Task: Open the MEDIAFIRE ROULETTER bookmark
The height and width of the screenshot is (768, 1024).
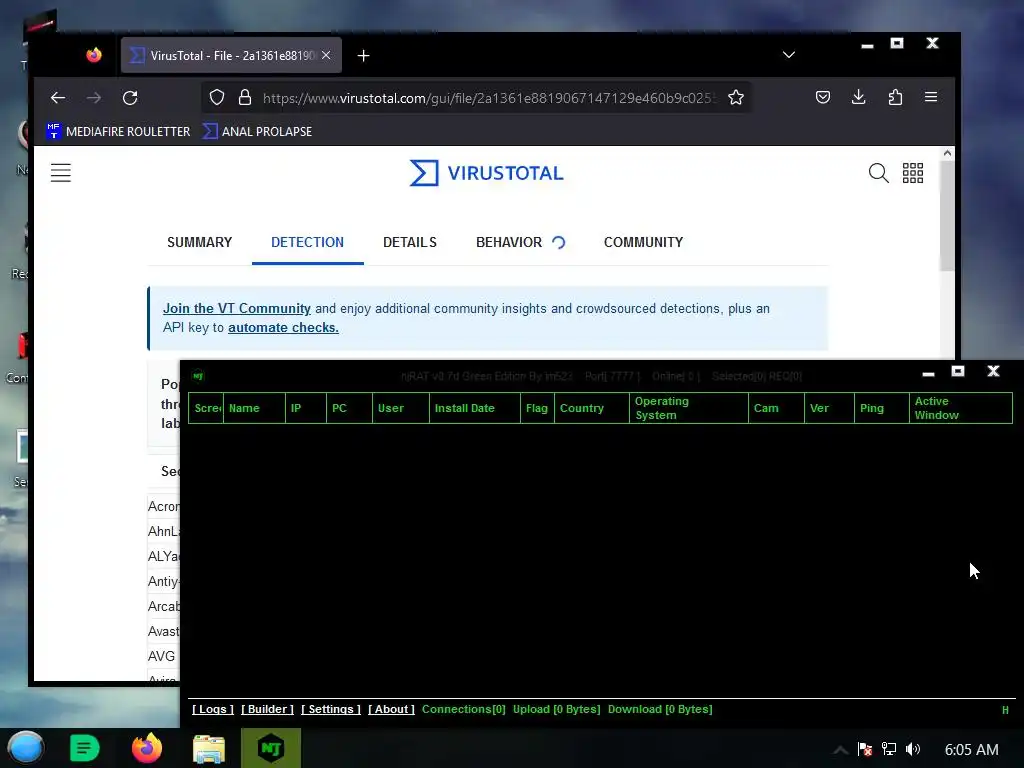Action: (x=119, y=131)
